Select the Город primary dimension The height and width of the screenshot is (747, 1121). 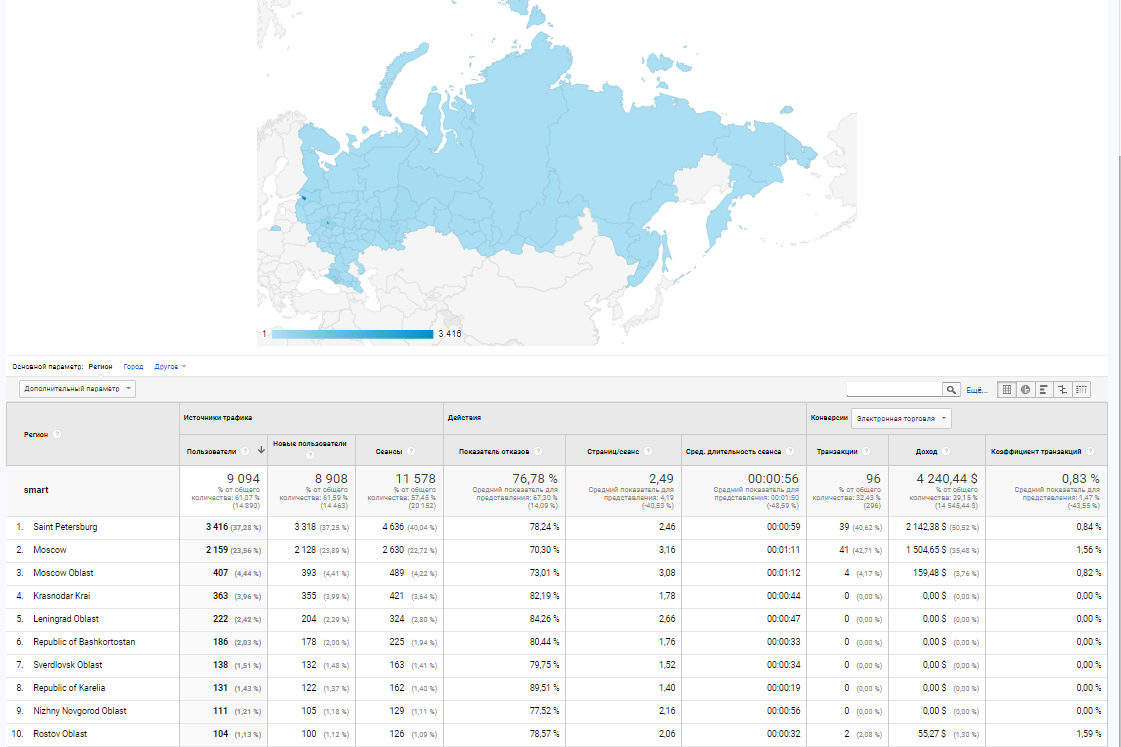point(133,367)
